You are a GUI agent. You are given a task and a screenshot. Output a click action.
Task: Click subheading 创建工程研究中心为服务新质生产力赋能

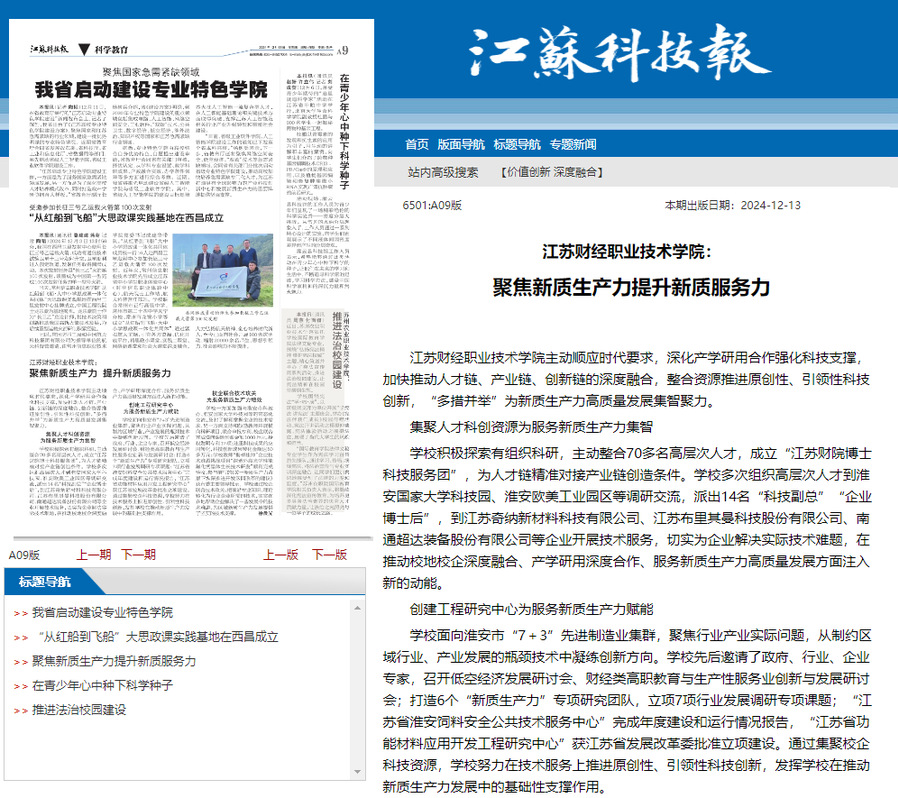tap(531, 609)
